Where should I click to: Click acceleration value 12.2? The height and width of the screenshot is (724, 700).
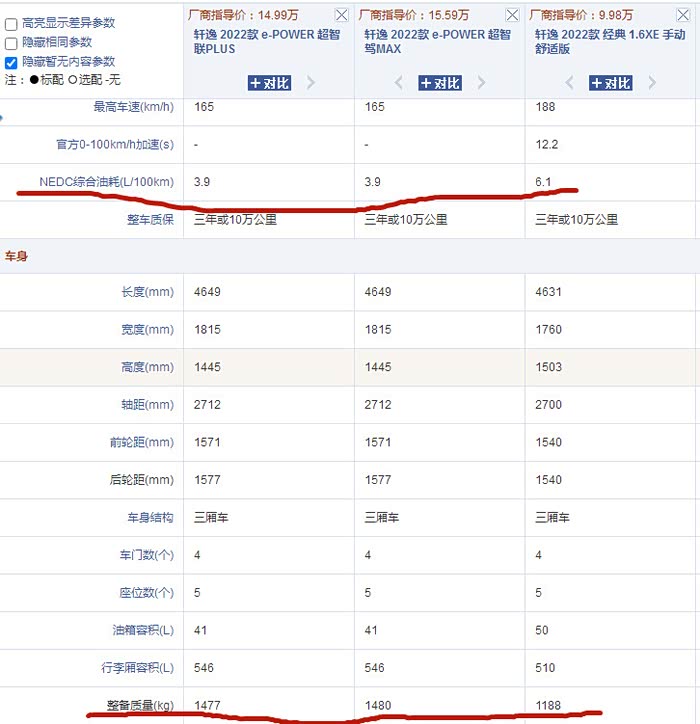click(x=547, y=145)
